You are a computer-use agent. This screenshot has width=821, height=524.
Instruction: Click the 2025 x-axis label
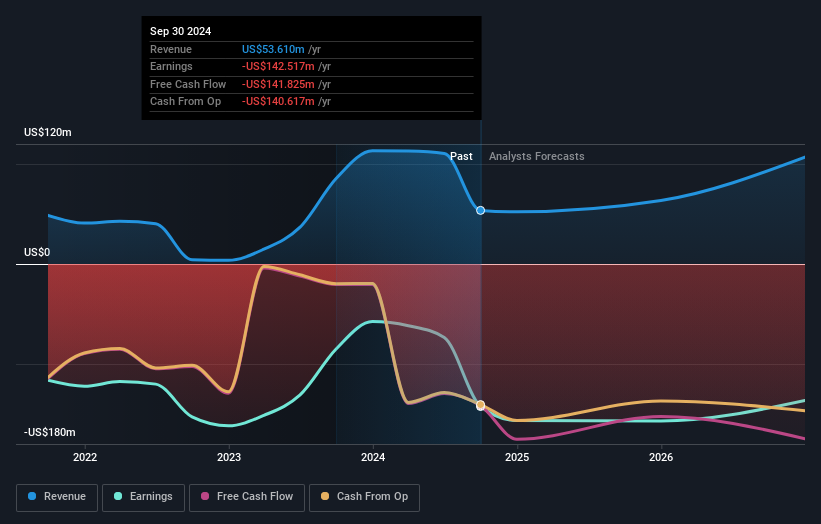517,458
